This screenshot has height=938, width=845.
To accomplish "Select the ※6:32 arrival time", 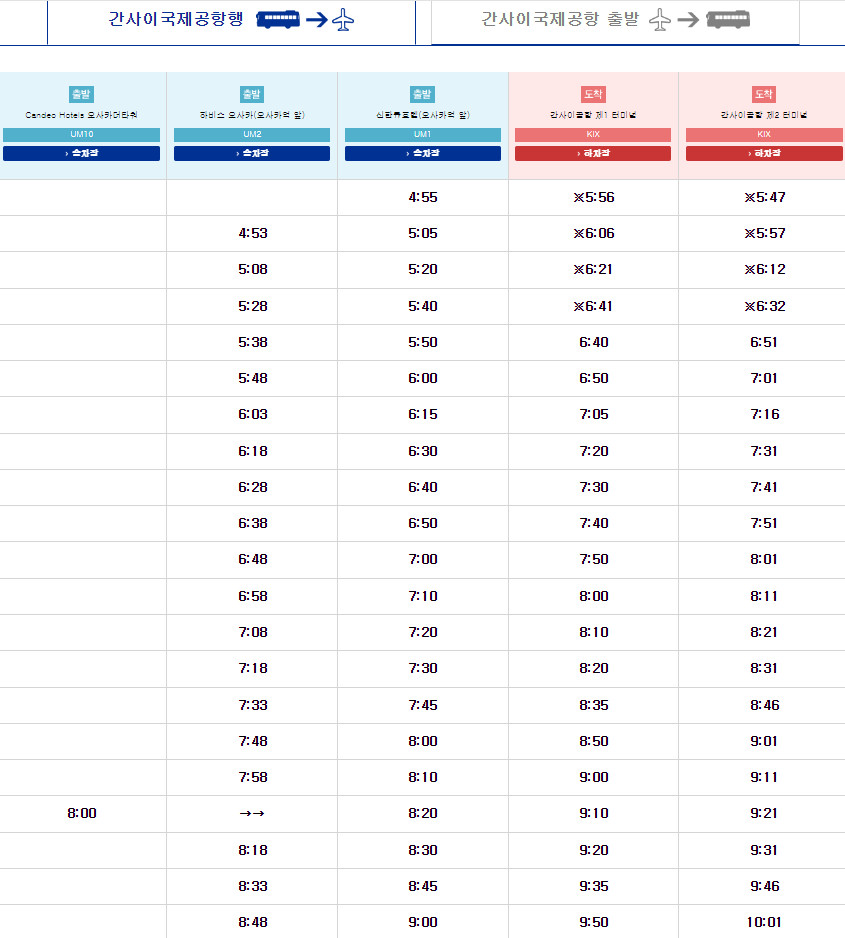I will click(764, 306).
